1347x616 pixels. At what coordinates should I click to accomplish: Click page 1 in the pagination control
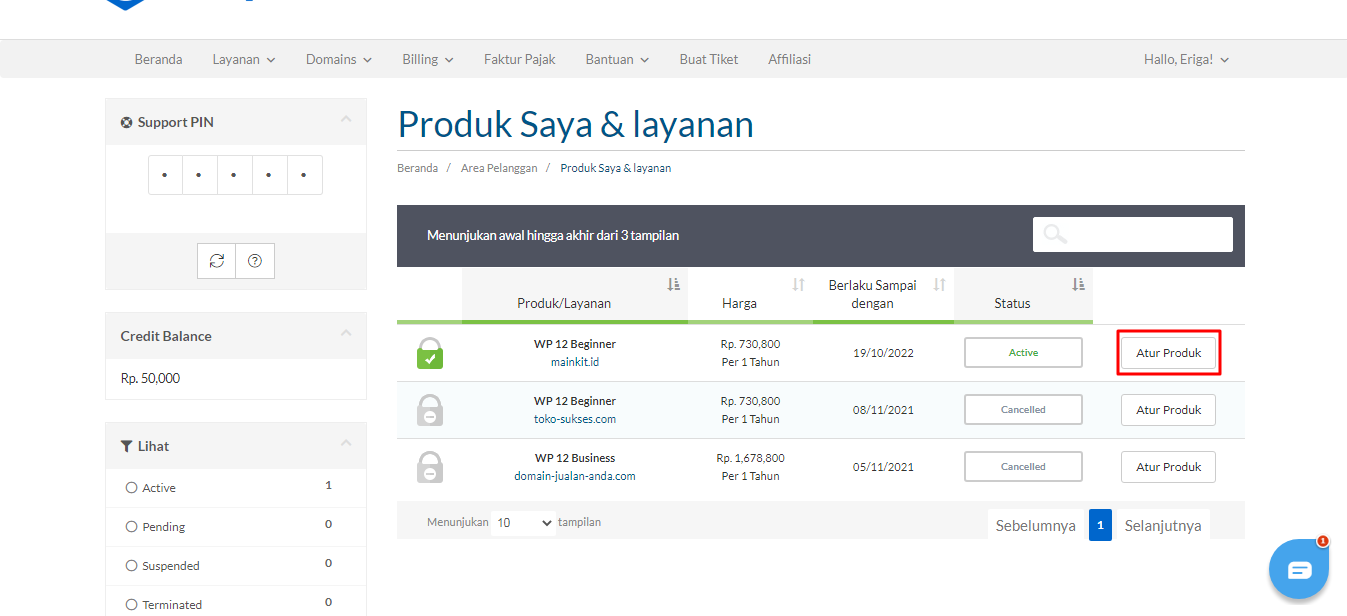tap(1100, 524)
